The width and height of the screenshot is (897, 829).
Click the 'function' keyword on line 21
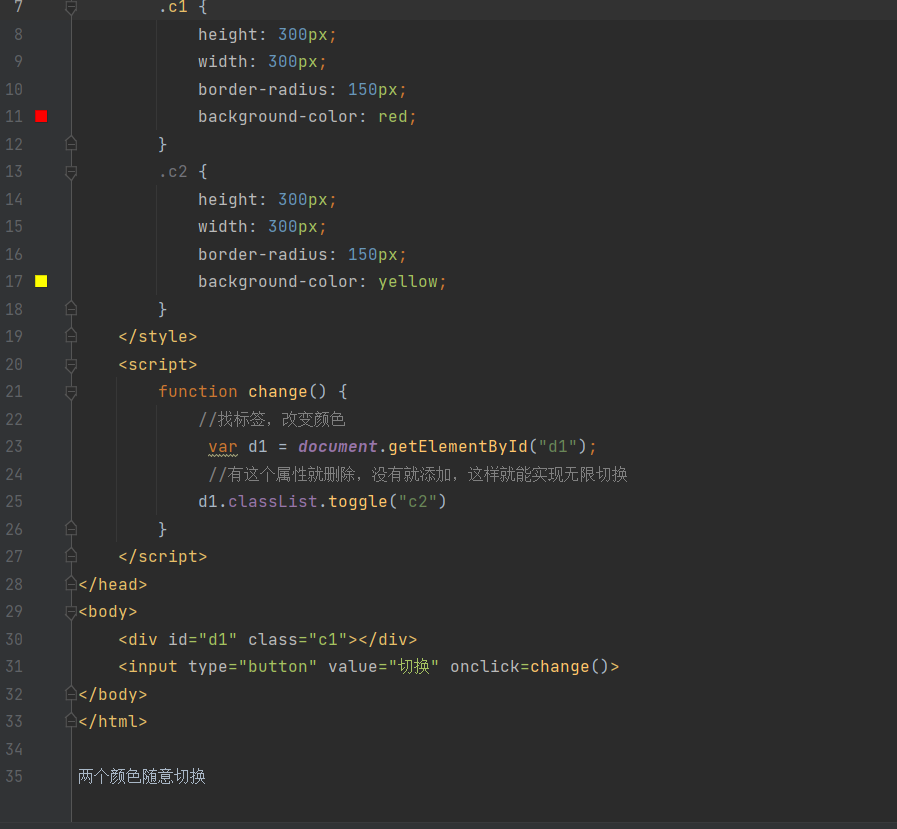(x=197, y=392)
